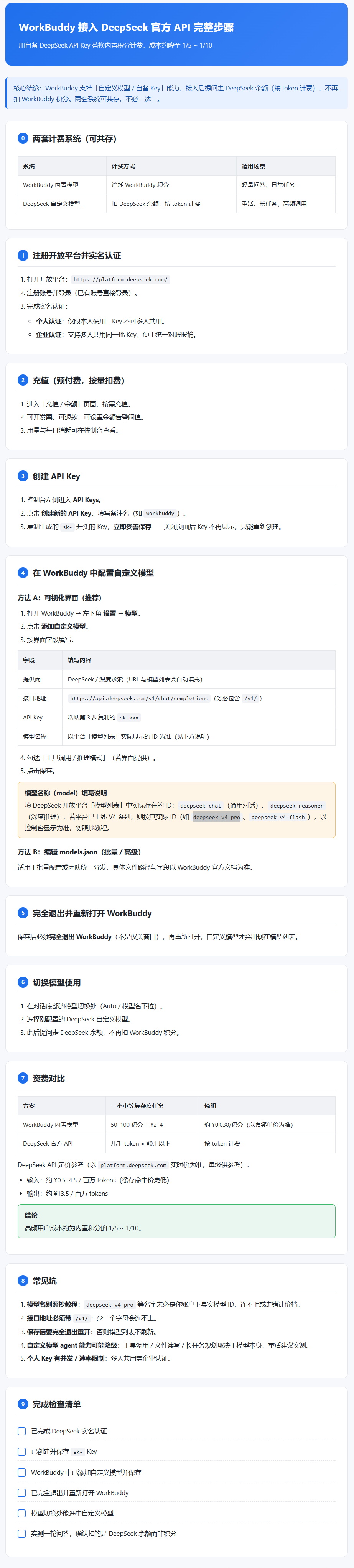Click the 切换模型使用 heading
The image size is (354, 1568).
coord(57,982)
